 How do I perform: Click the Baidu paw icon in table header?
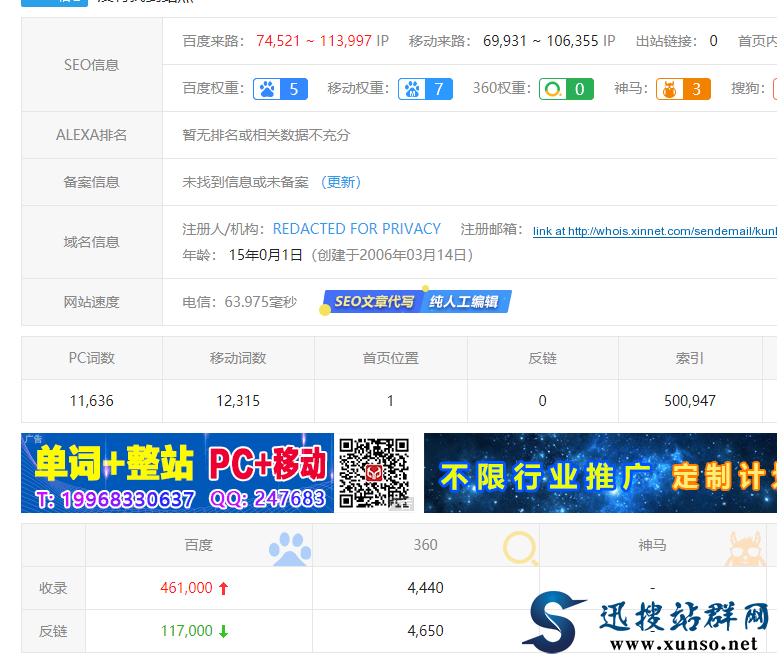(x=290, y=549)
